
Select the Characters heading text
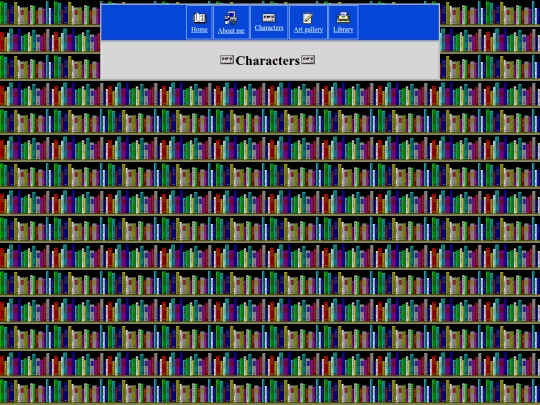pos(268,61)
